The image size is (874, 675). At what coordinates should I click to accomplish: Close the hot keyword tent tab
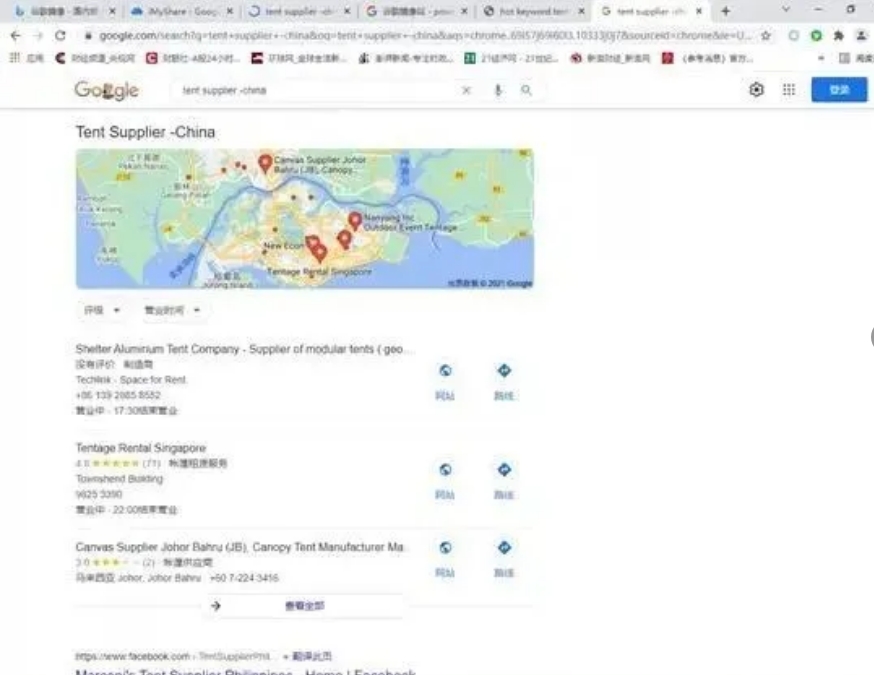pos(581,11)
